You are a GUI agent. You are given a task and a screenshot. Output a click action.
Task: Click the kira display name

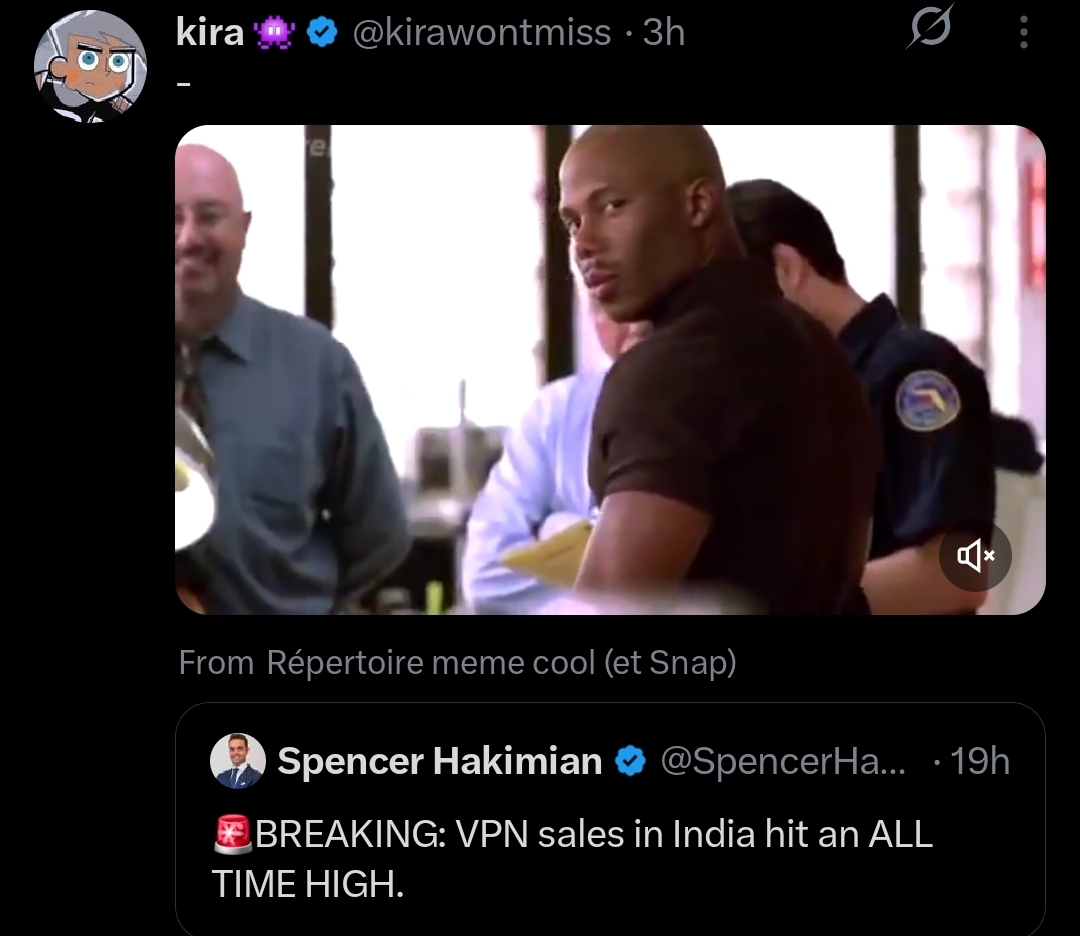click(210, 32)
